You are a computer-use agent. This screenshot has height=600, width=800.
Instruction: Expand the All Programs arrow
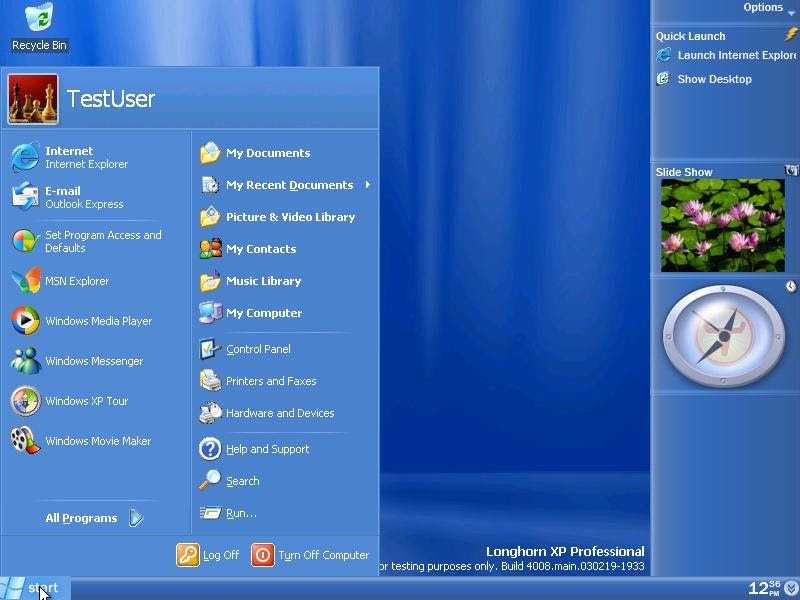click(x=136, y=518)
